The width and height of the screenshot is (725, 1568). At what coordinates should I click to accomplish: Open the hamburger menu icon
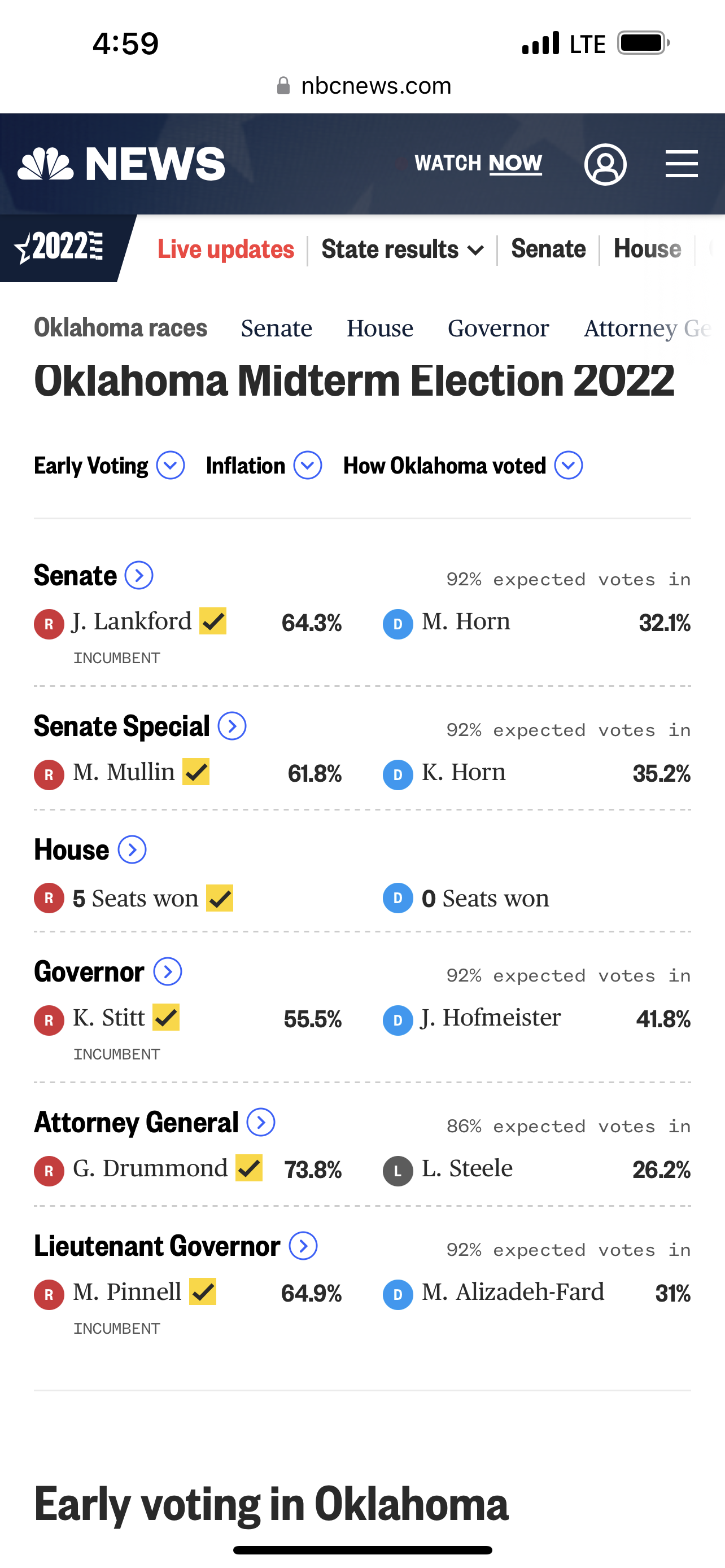(681, 164)
